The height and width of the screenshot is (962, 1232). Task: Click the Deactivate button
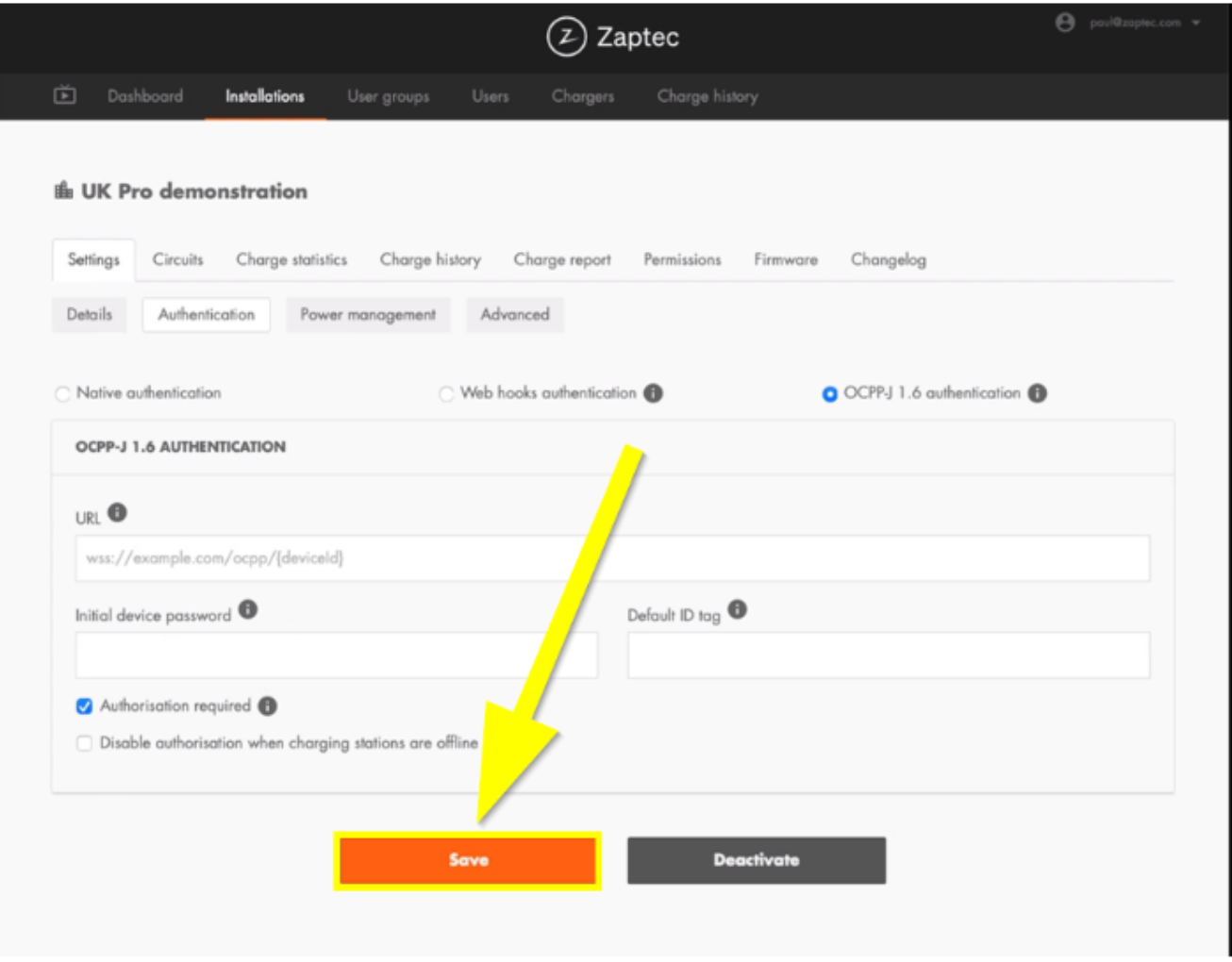pos(757,860)
